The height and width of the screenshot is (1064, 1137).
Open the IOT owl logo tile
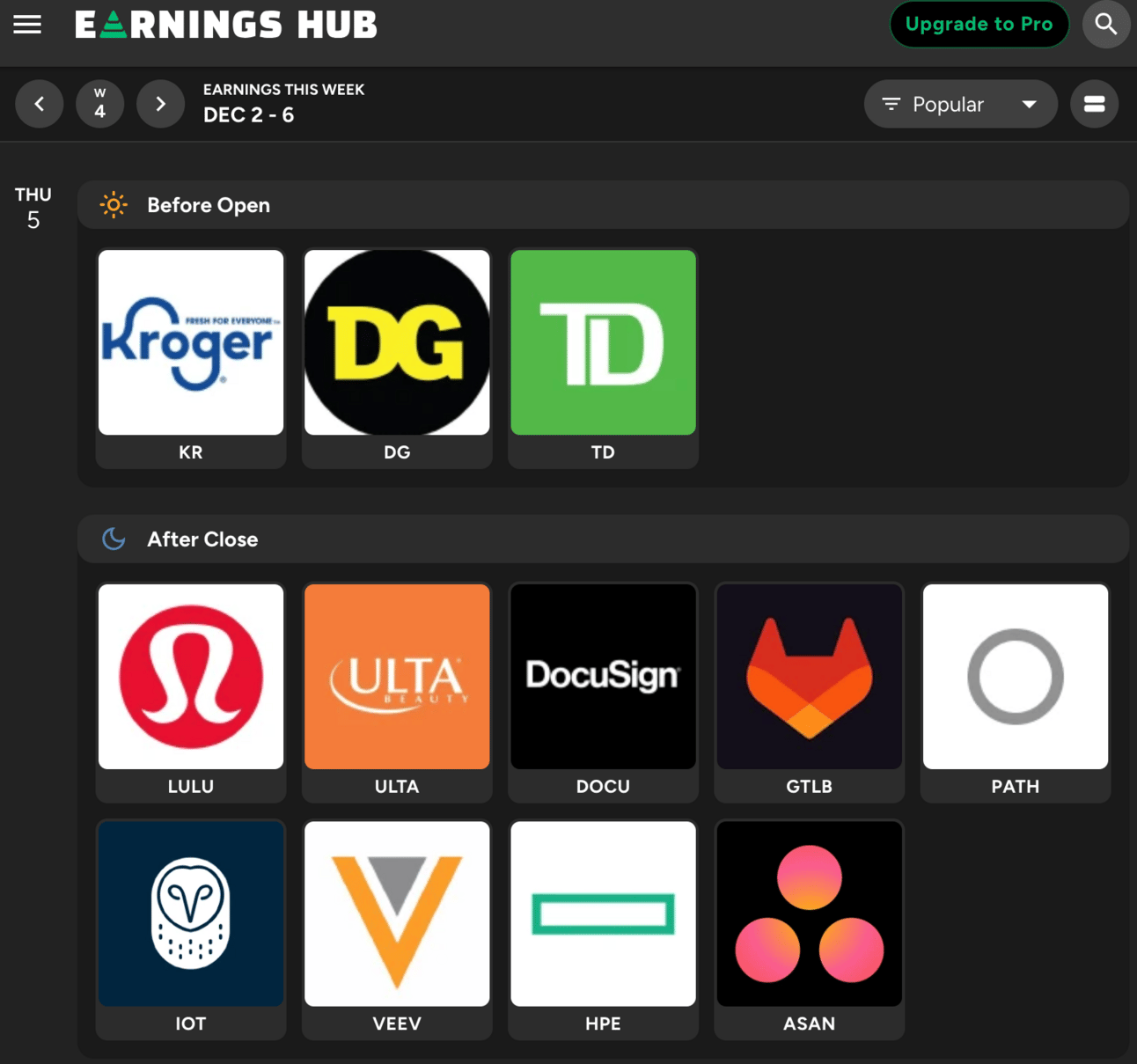click(191, 914)
